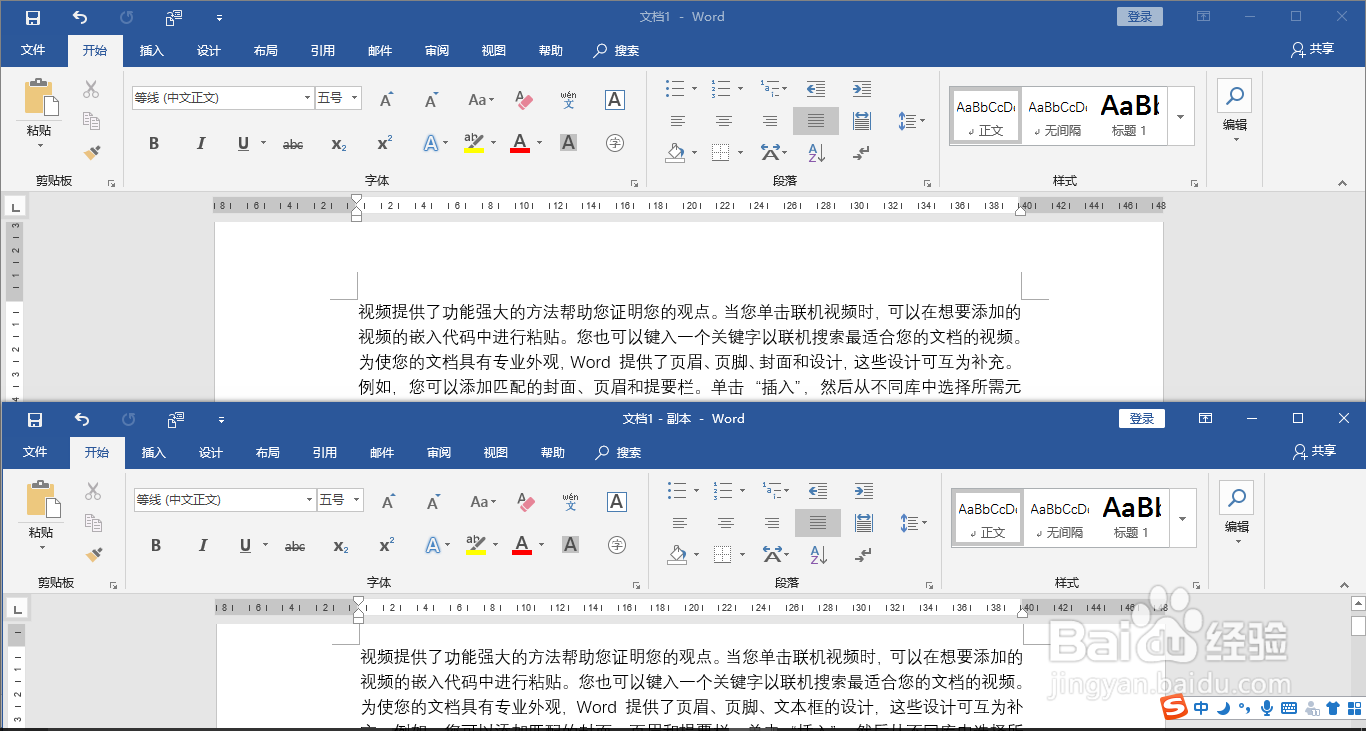Click Ribbon display options icon in 副本 title bar
This screenshot has height=731, width=1366.
[1206, 418]
